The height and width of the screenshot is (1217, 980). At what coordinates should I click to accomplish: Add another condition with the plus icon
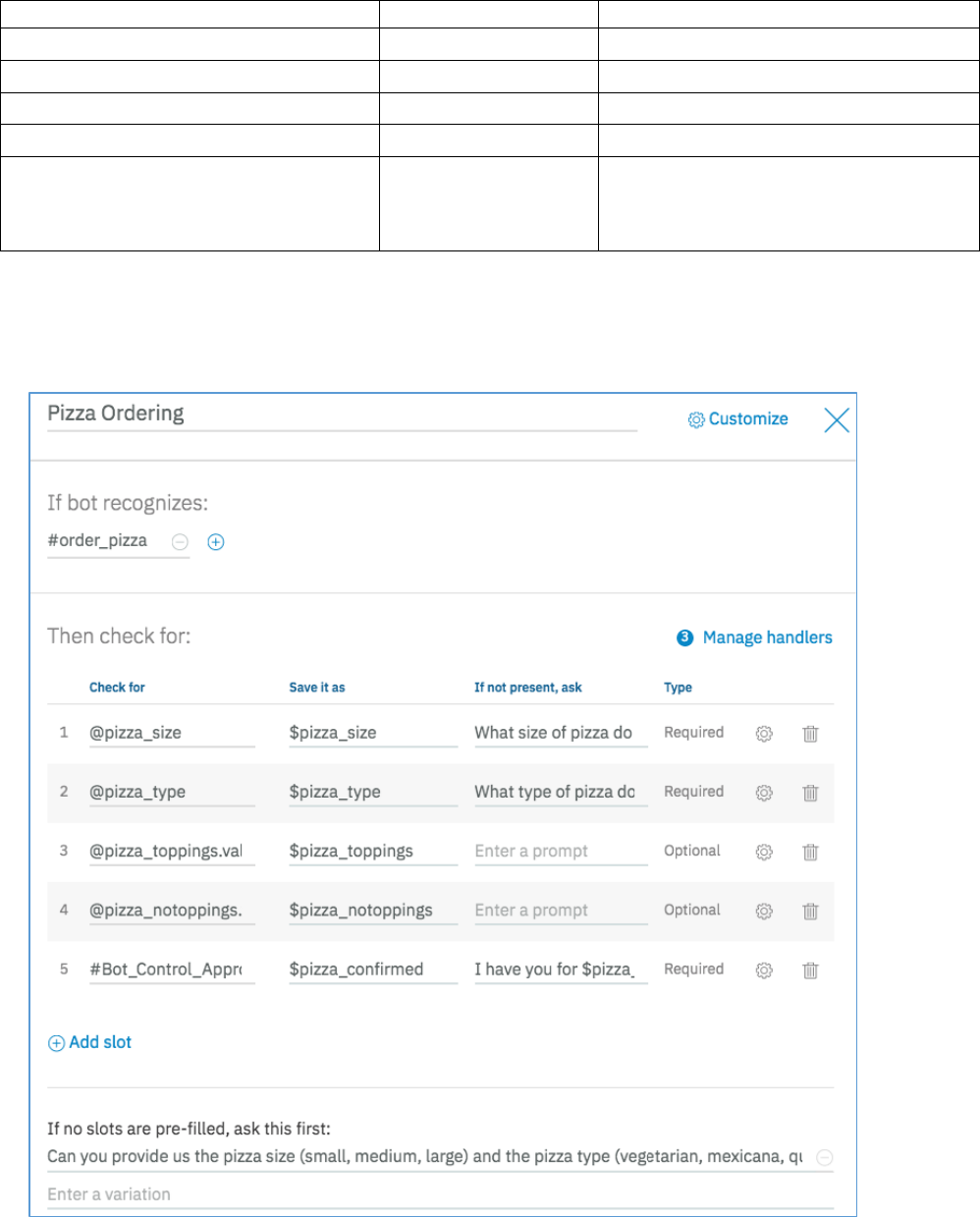216,541
